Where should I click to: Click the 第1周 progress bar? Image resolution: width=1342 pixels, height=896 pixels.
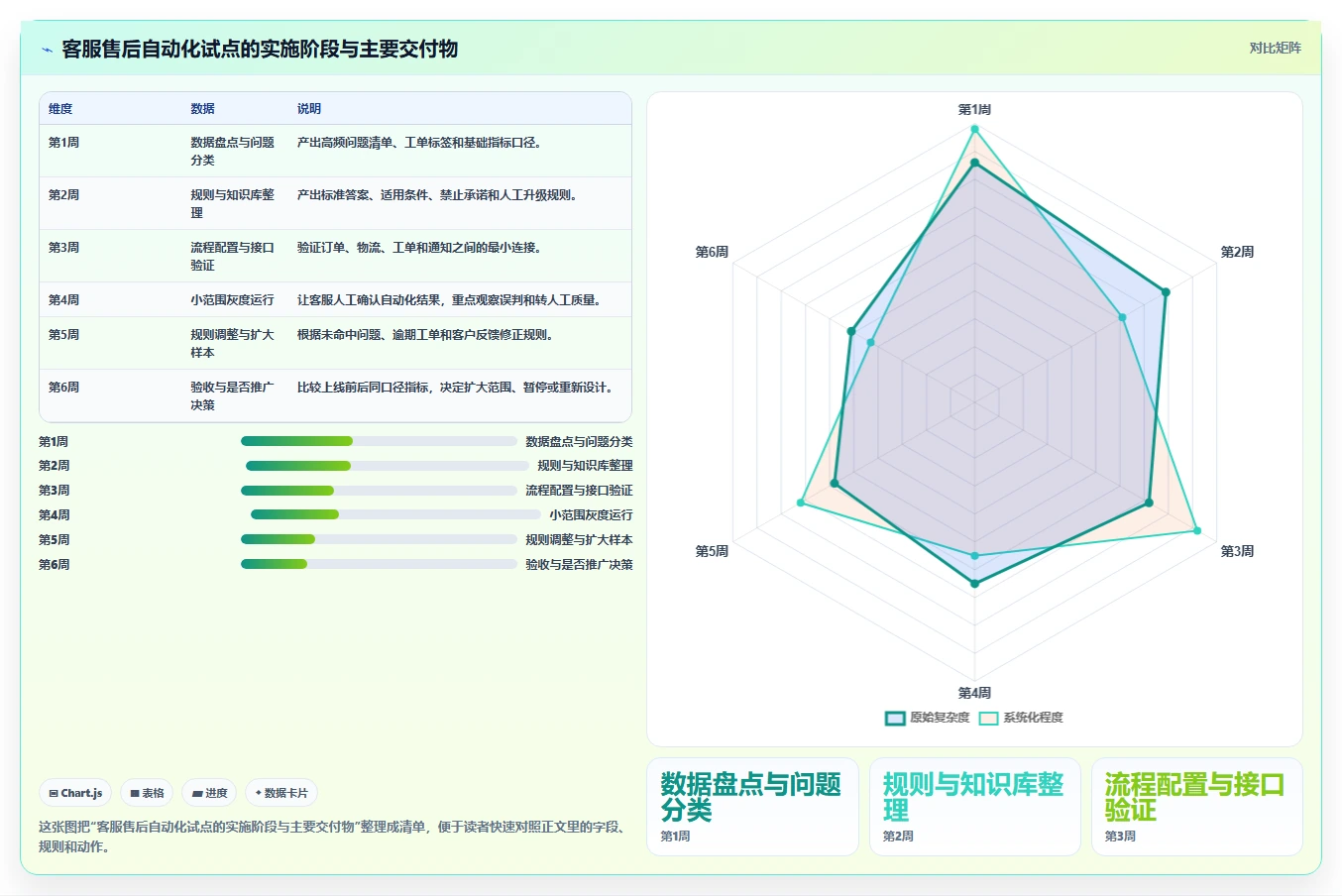(x=379, y=441)
